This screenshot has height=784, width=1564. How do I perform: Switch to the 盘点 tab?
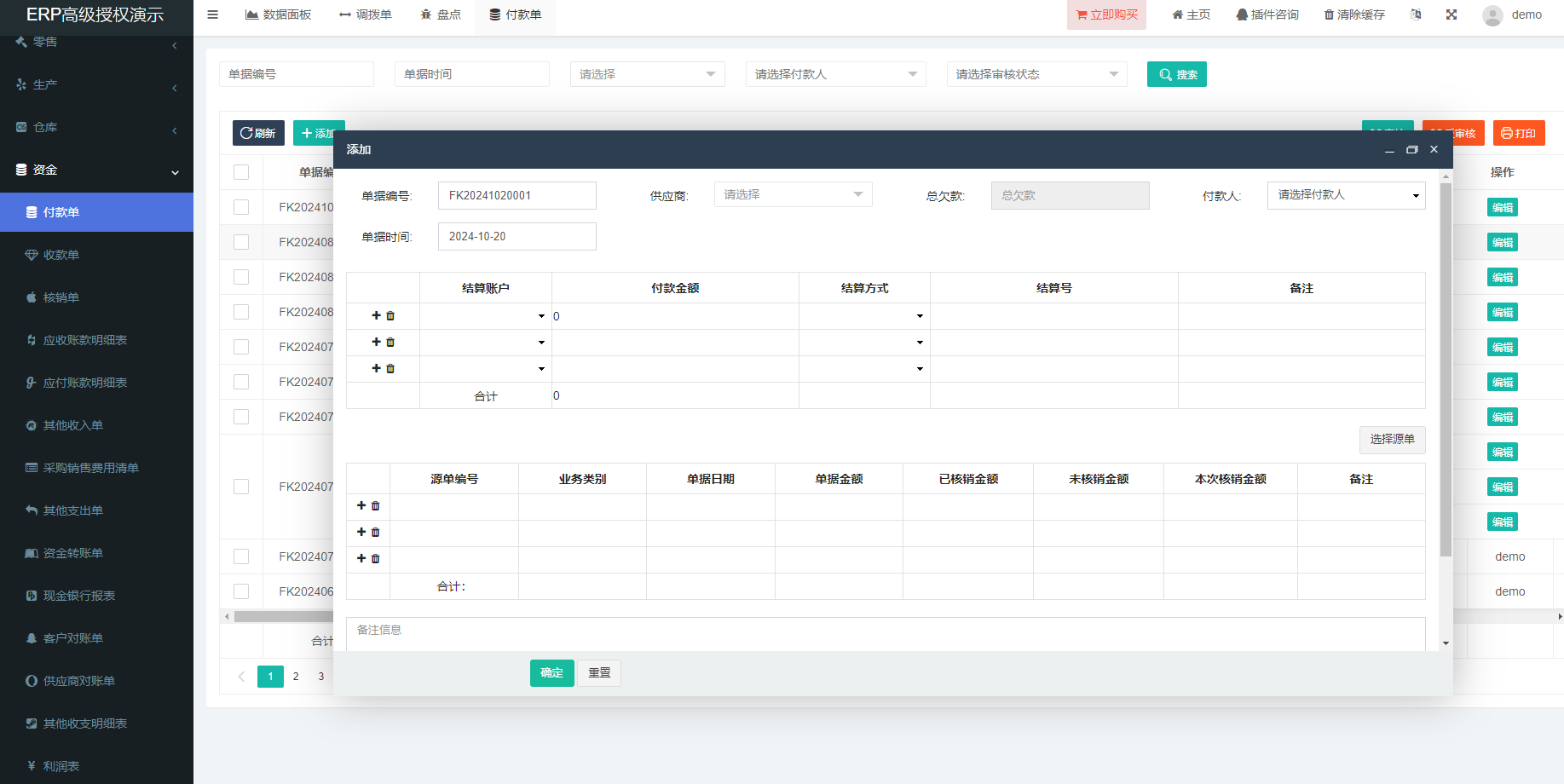click(441, 14)
